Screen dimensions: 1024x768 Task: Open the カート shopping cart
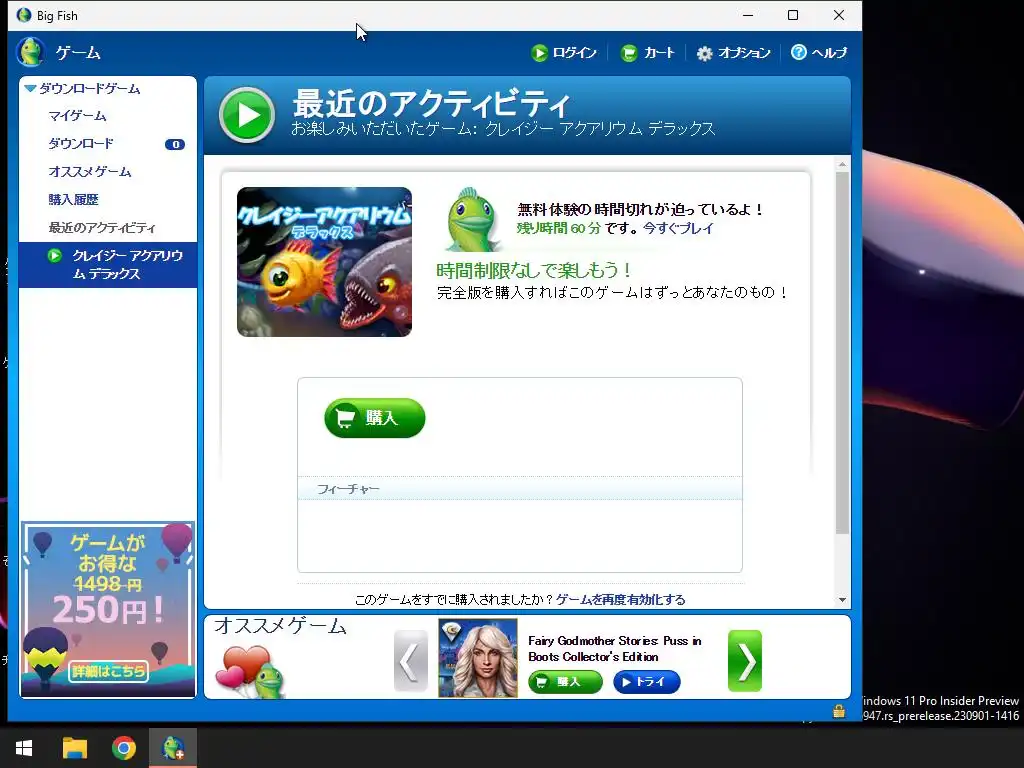pos(647,53)
